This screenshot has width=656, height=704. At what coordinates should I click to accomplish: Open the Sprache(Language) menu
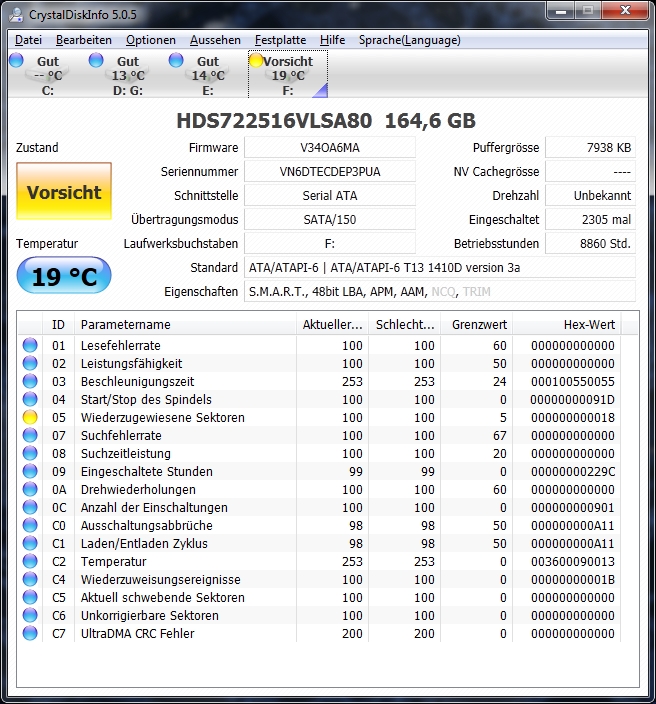coord(409,40)
